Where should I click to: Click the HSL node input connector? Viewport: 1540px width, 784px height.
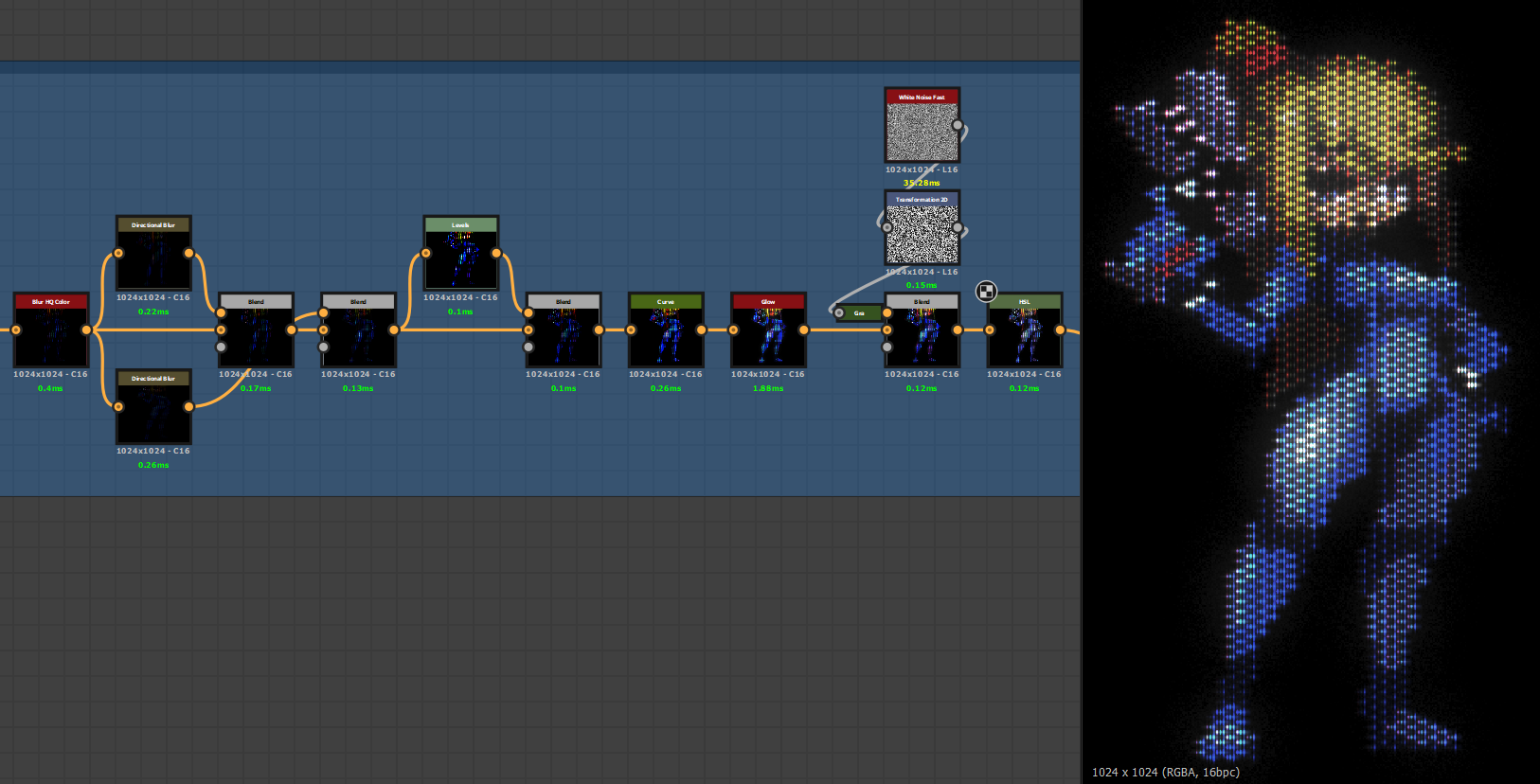(989, 330)
